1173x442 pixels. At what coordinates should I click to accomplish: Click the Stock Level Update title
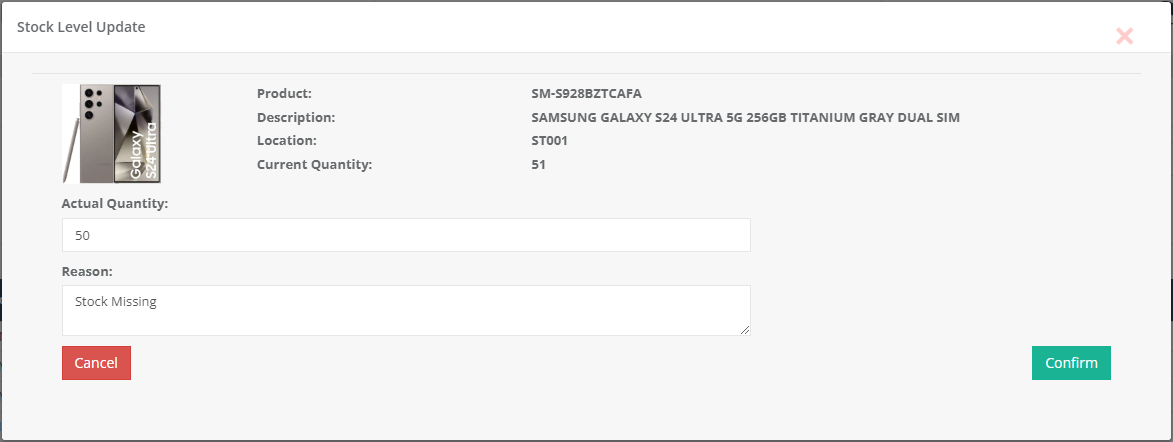pyautogui.click(x=81, y=27)
